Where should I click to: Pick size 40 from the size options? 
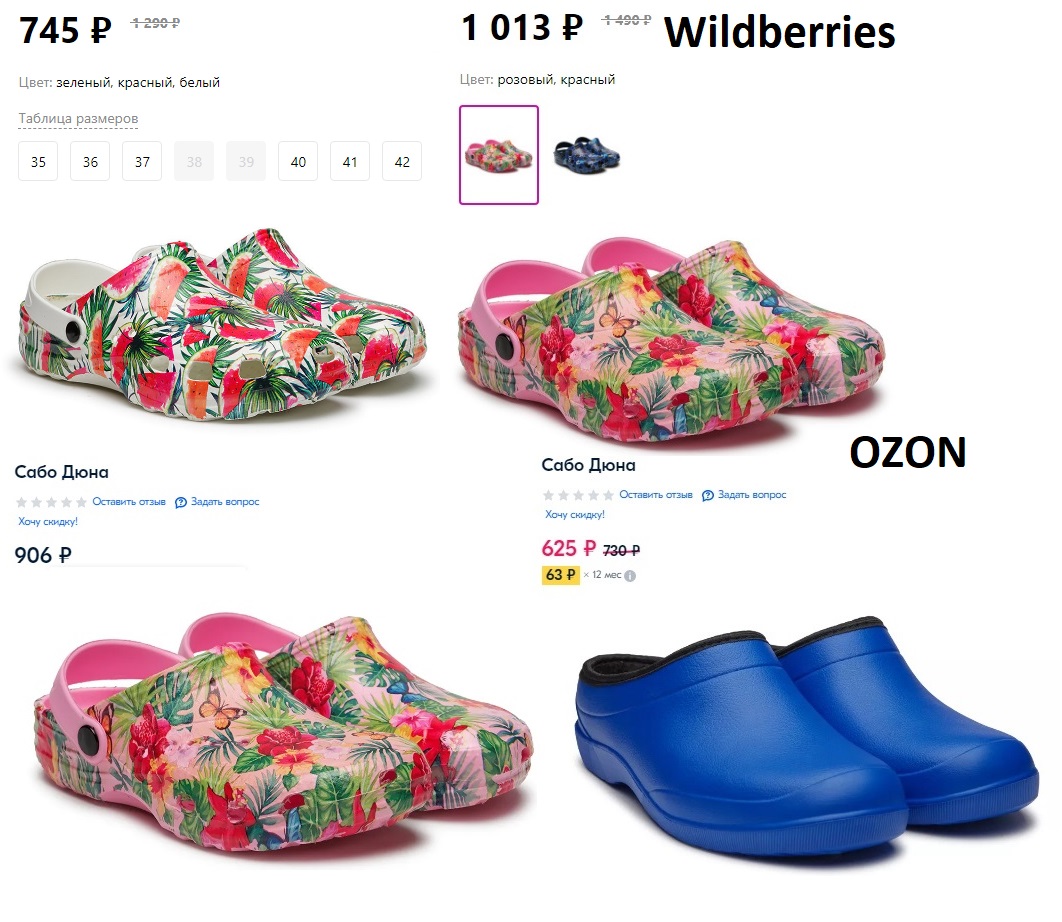click(x=298, y=161)
